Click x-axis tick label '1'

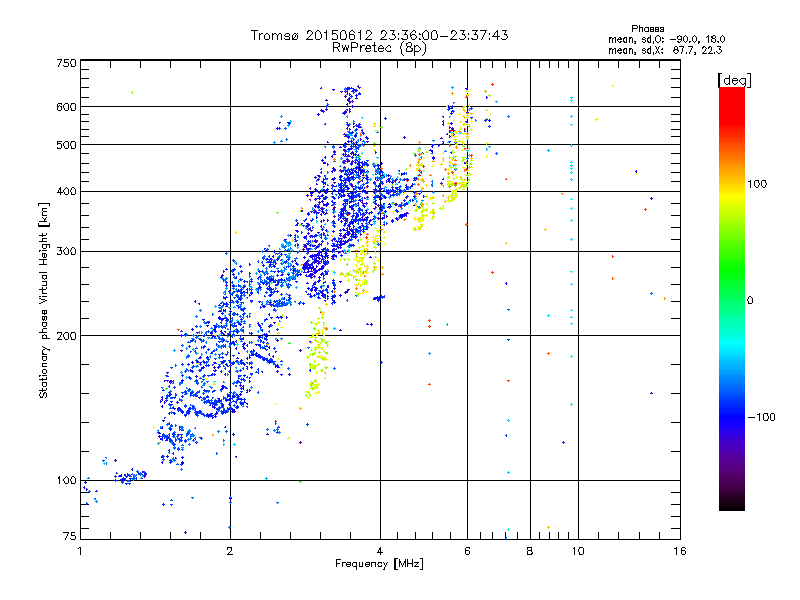point(80,551)
